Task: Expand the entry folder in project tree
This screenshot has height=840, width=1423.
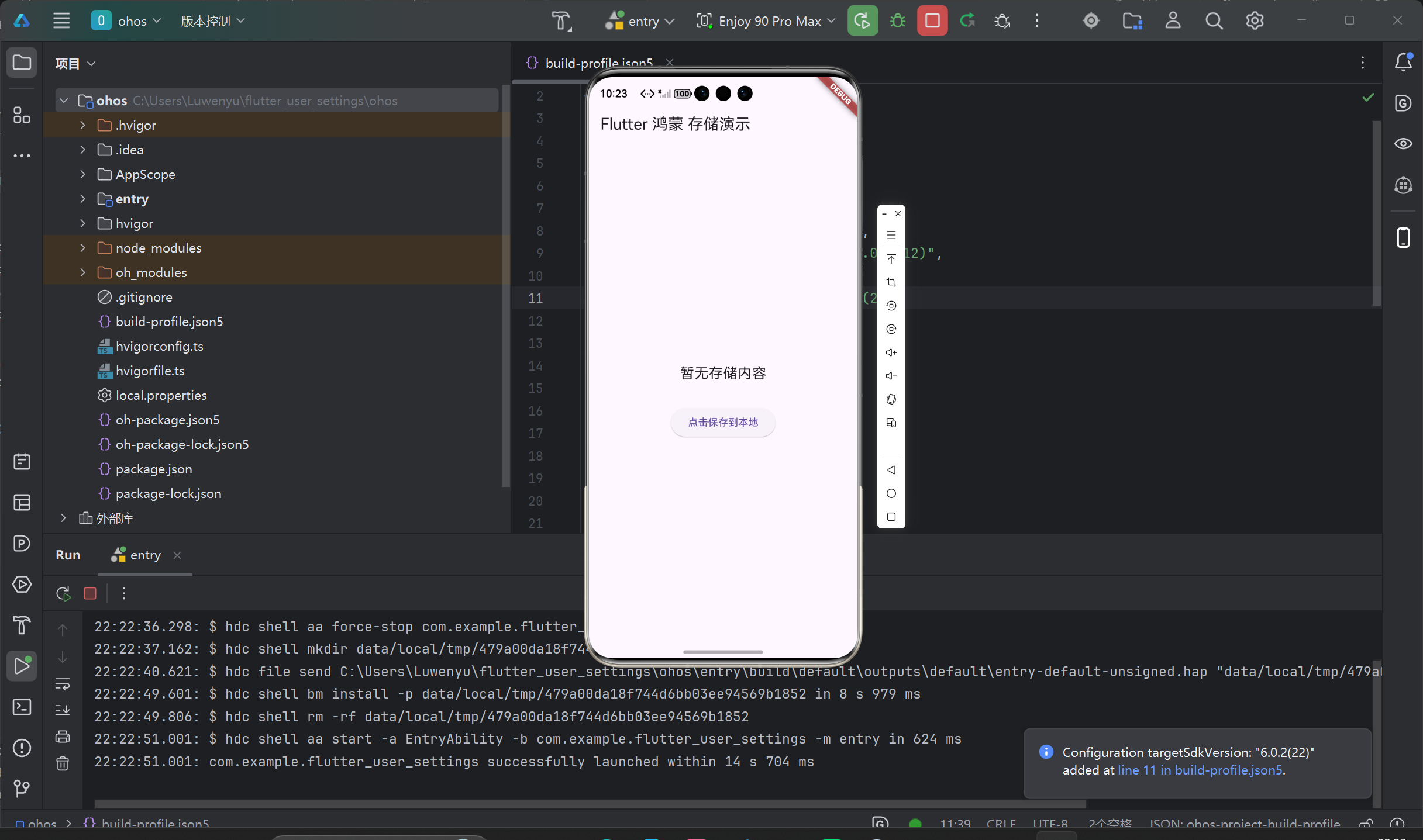Action: (82, 199)
